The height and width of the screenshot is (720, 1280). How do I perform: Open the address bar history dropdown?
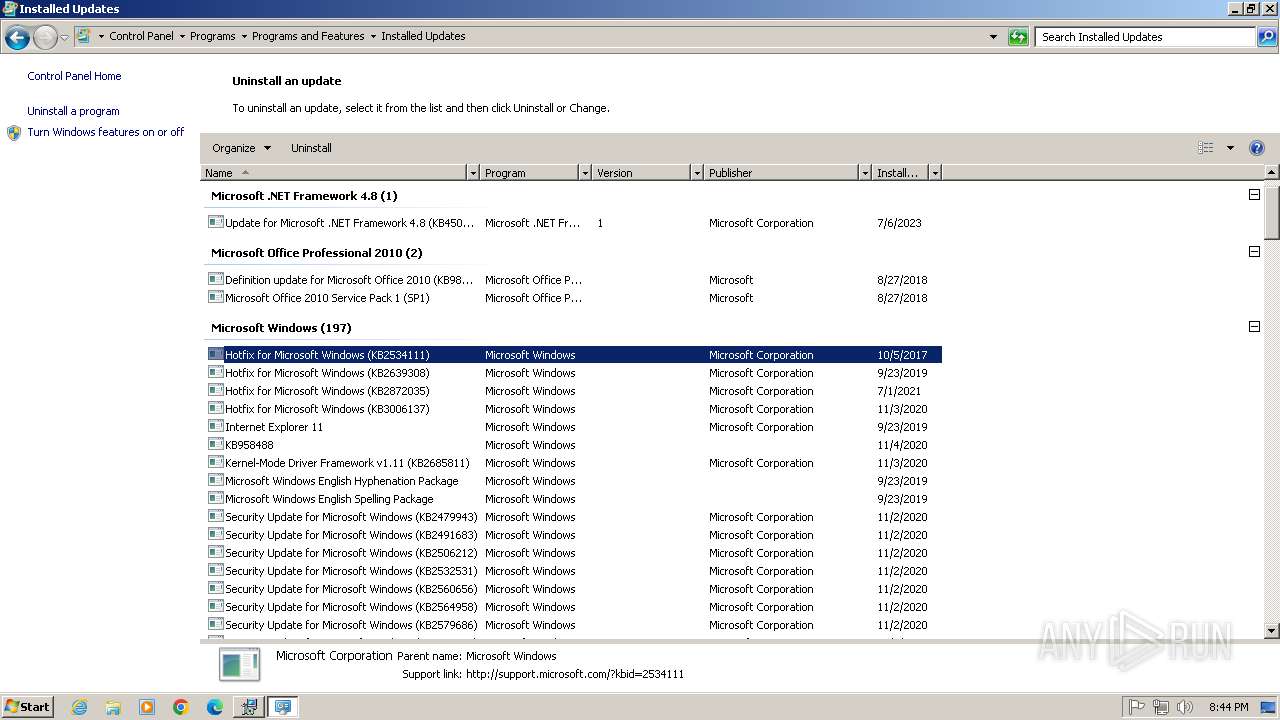pos(993,37)
